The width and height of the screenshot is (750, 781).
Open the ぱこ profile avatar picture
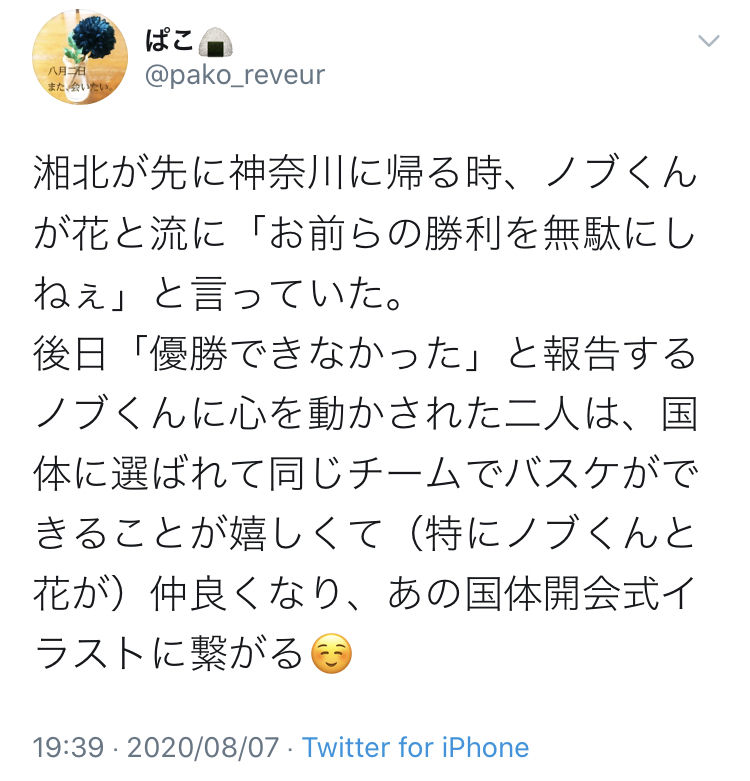click(80, 57)
